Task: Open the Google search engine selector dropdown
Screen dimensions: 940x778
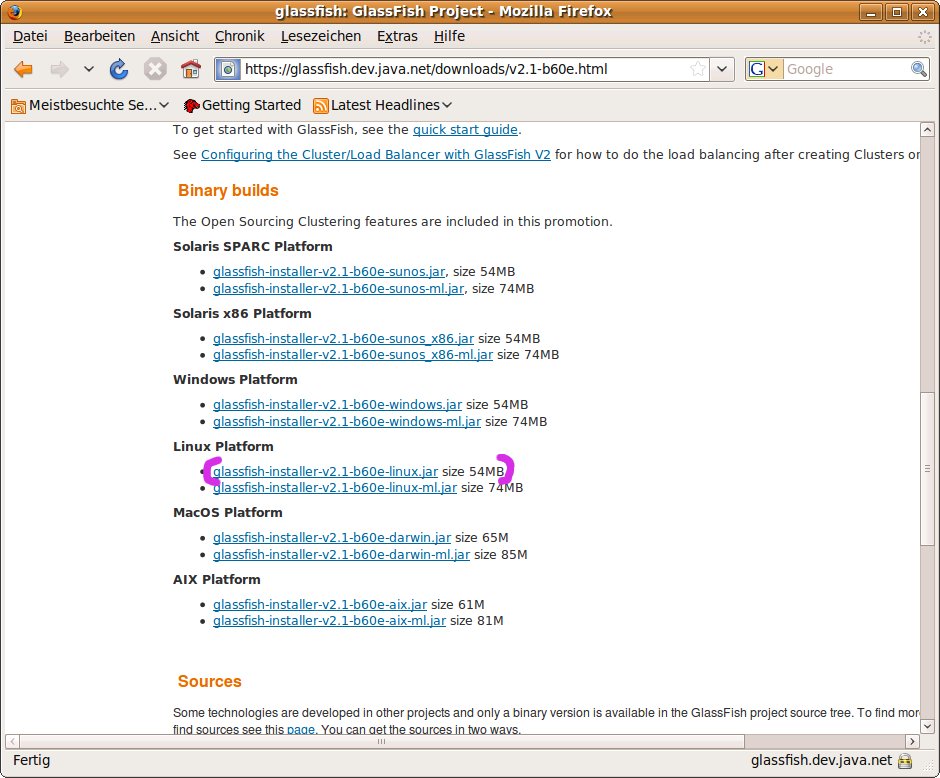Action: [x=764, y=69]
